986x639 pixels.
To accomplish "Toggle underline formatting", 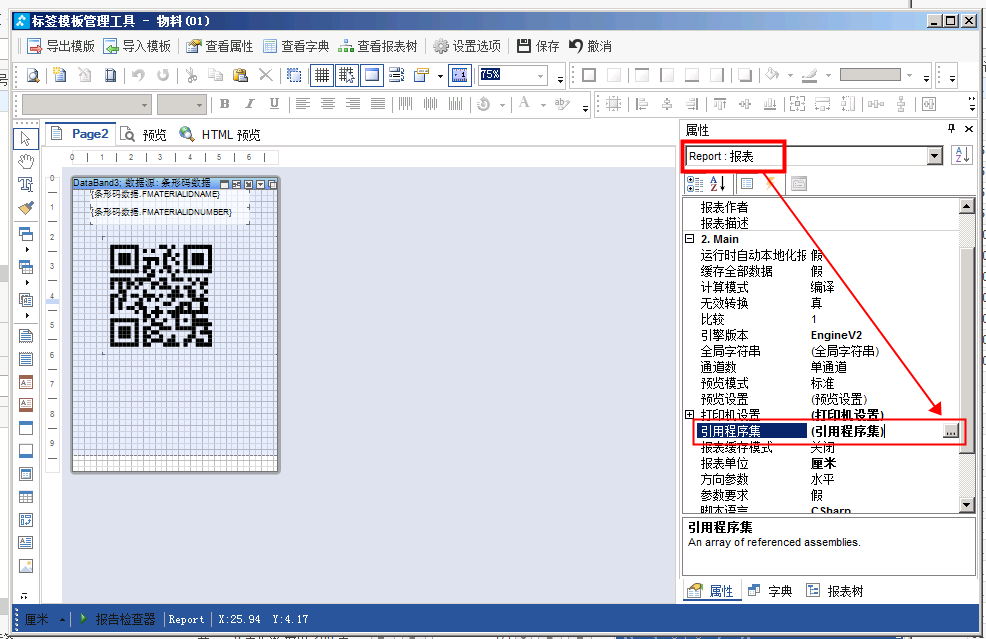I will point(274,104).
